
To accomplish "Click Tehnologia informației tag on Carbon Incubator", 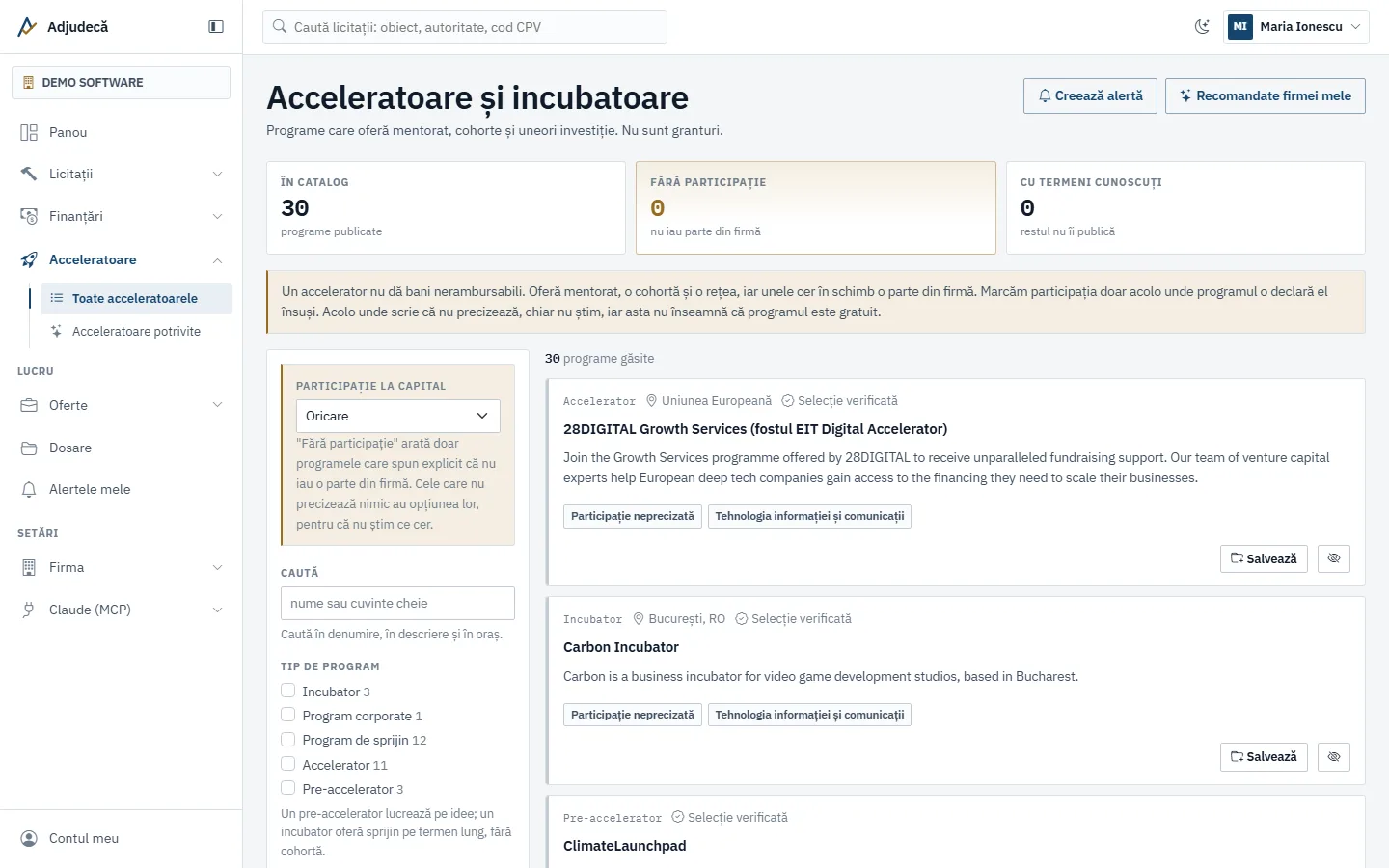I will 809,715.
